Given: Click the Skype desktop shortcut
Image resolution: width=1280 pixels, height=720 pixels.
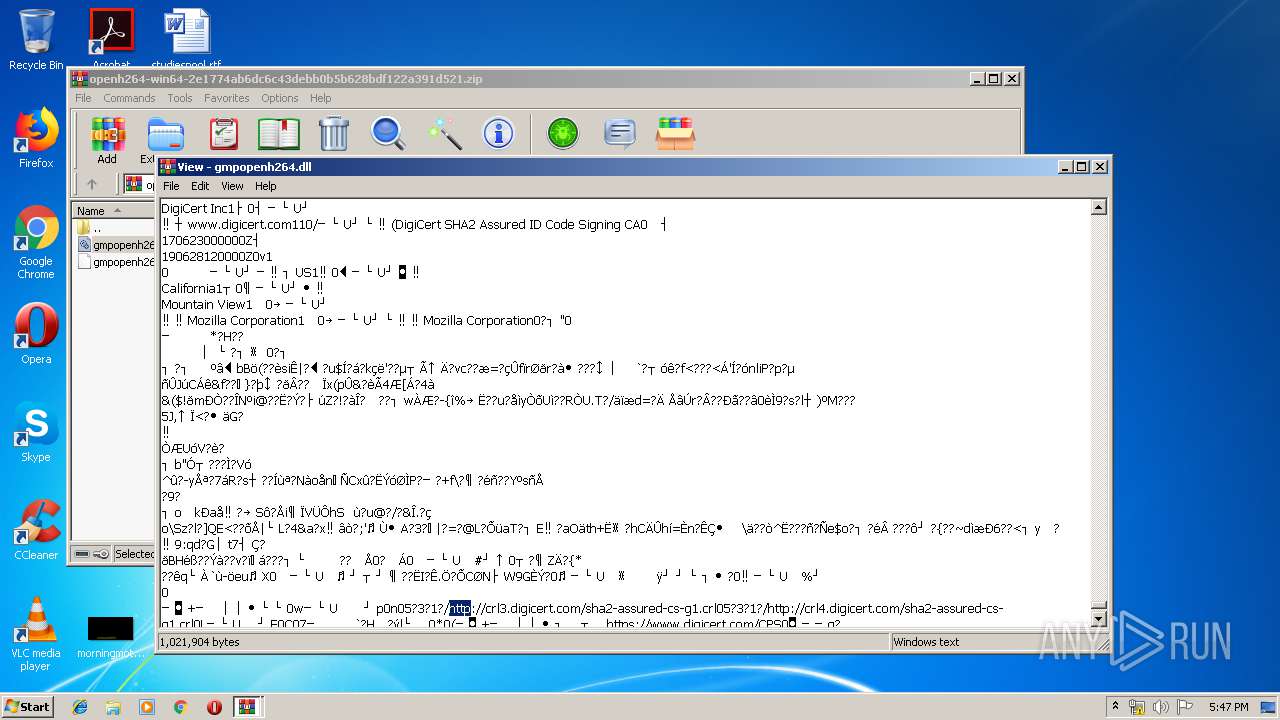Looking at the screenshot, I should click(x=36, y=432).
